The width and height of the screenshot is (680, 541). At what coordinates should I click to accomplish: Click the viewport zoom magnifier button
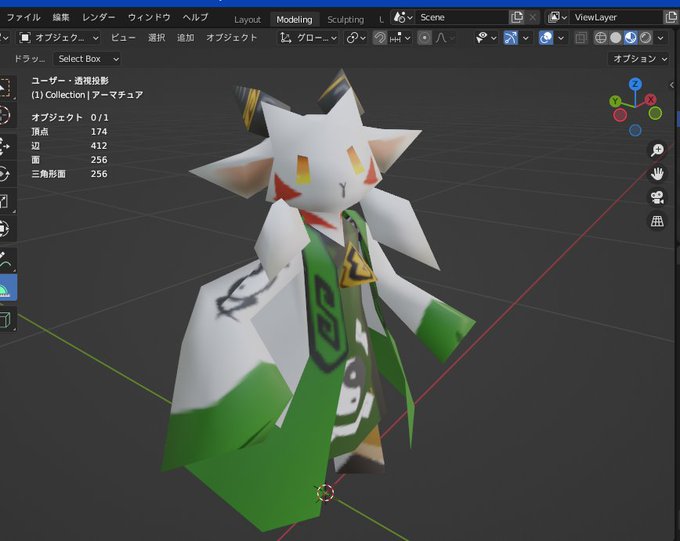click(x=657, y=150)
